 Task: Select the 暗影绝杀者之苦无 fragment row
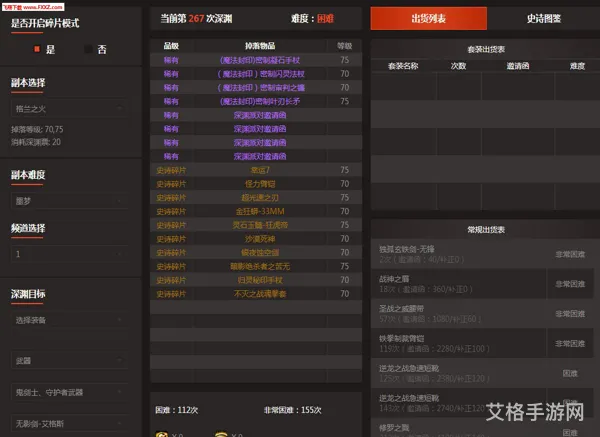coord(256,266)
